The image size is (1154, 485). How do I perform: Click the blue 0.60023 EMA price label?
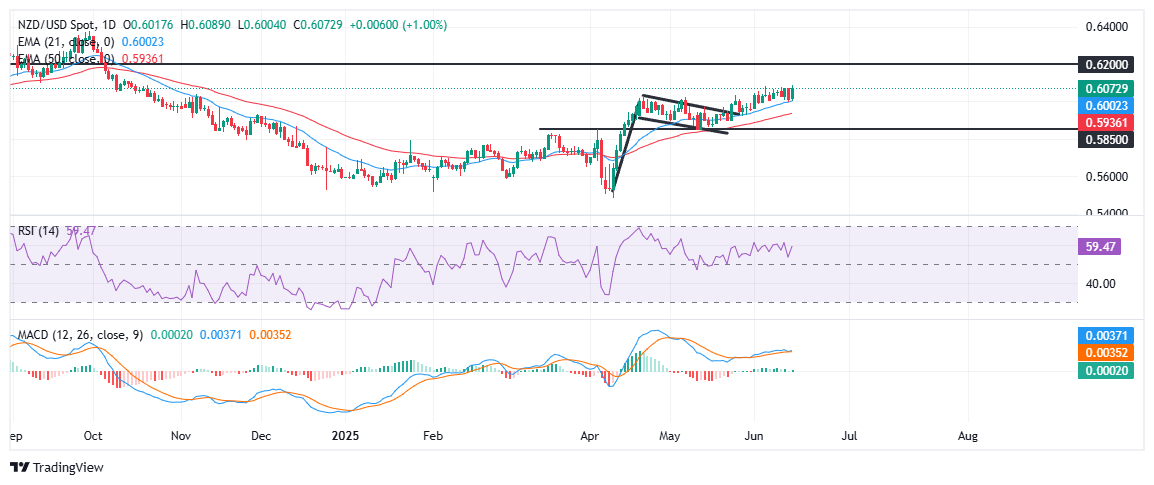[1110, 104]
